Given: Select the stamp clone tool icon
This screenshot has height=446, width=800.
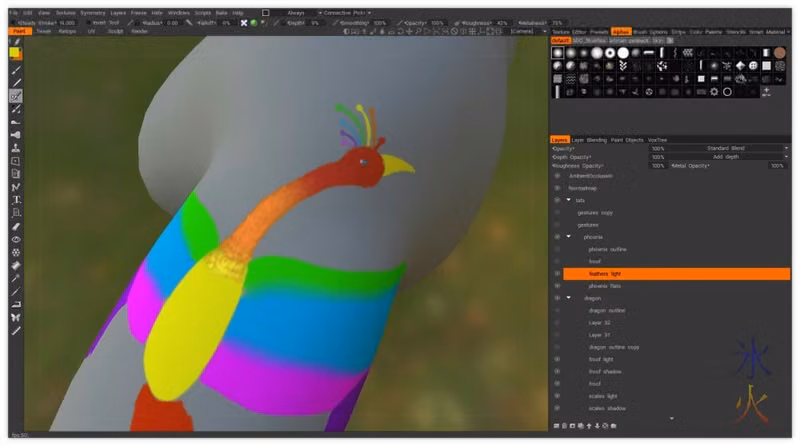Looking at the screenshot, I should coord(16,148).
